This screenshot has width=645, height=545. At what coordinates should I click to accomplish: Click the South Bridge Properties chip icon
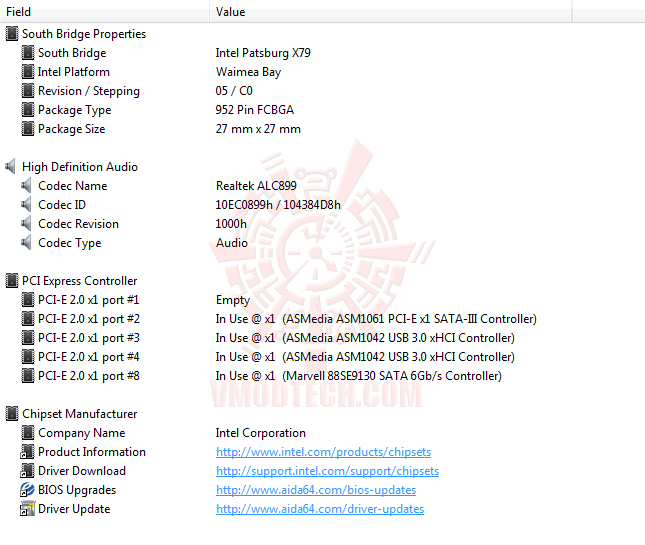12,34
